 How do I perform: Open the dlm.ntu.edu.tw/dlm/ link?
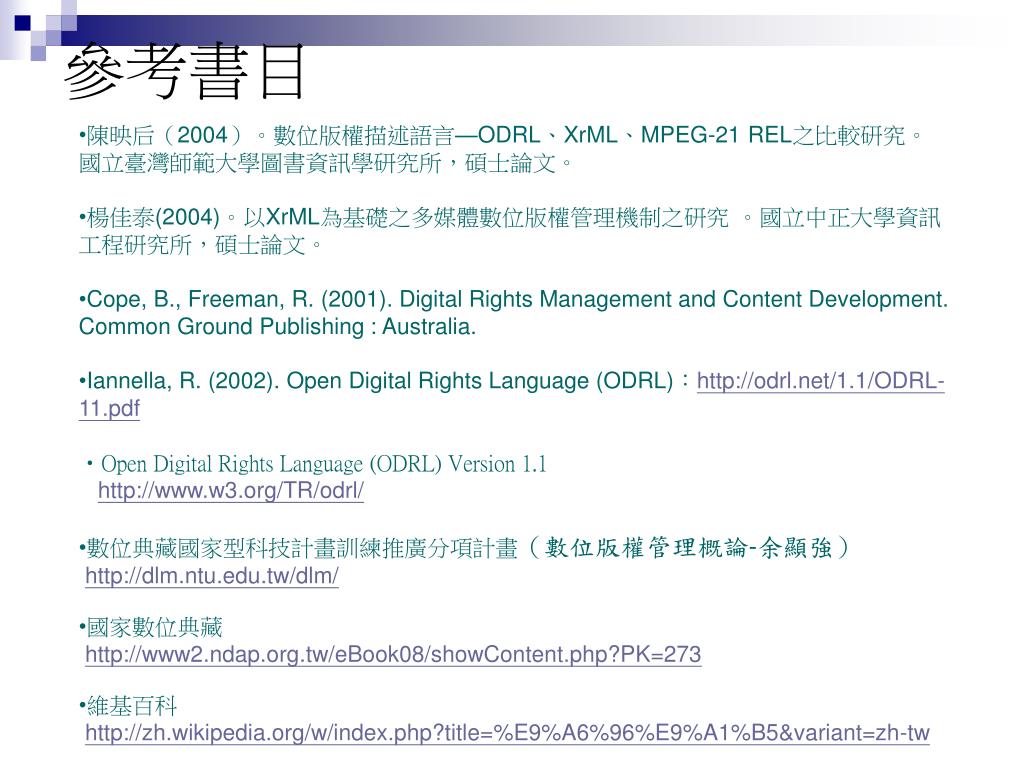click(212, 576)
